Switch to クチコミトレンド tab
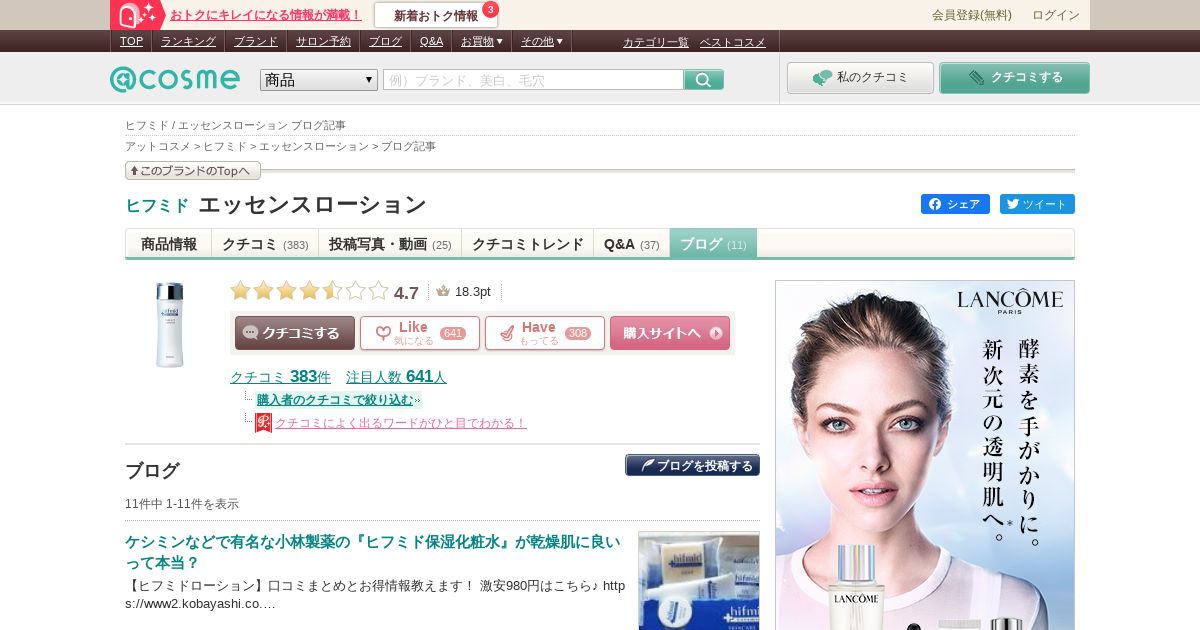The height and width of the screenshot is (630, 1200). click(528, 244)
